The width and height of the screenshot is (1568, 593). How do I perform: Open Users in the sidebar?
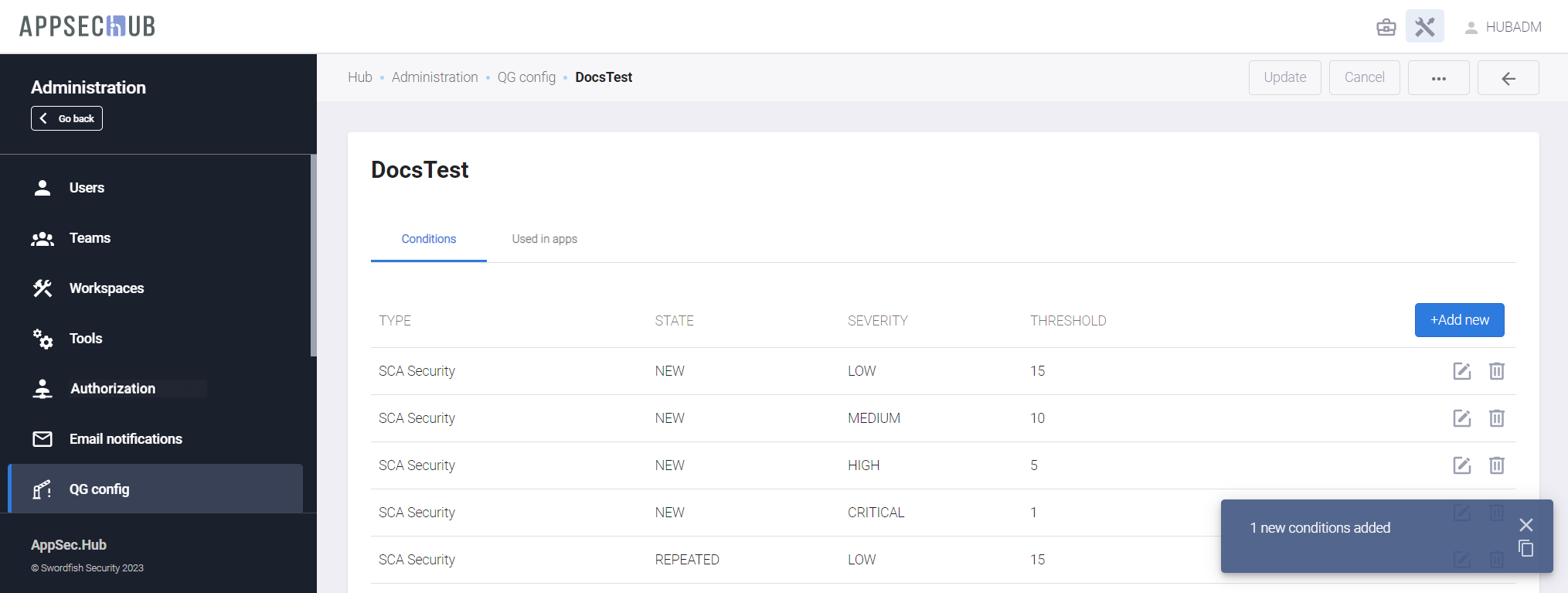point(87,188)
